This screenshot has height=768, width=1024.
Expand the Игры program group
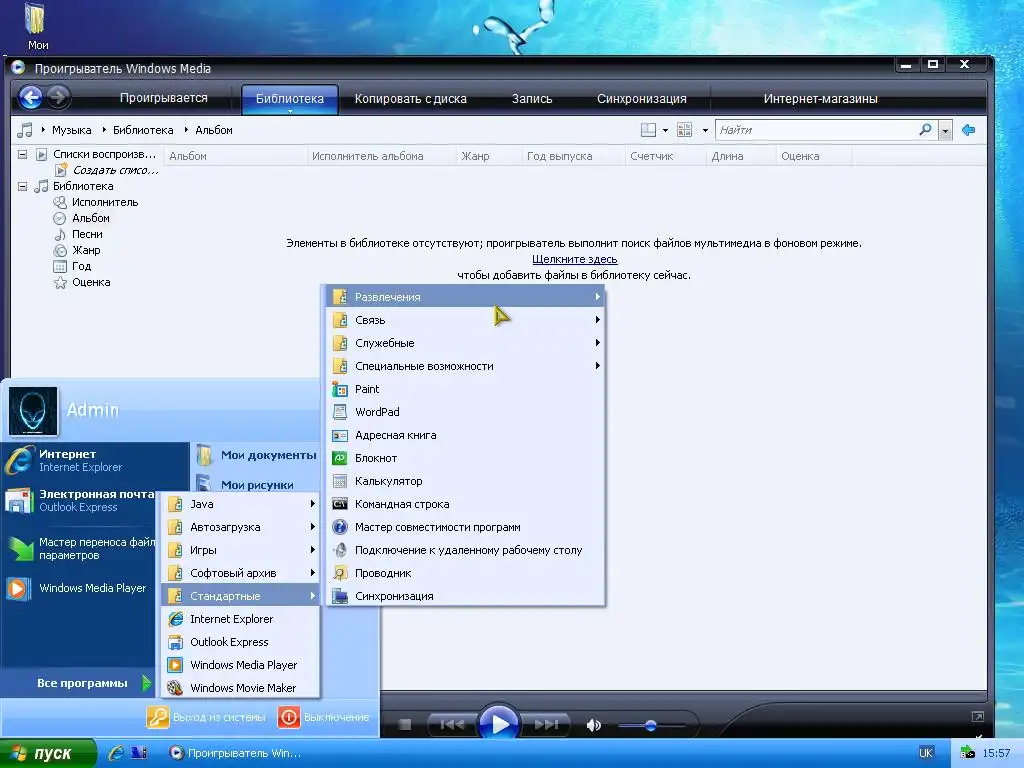coord(240,550)
